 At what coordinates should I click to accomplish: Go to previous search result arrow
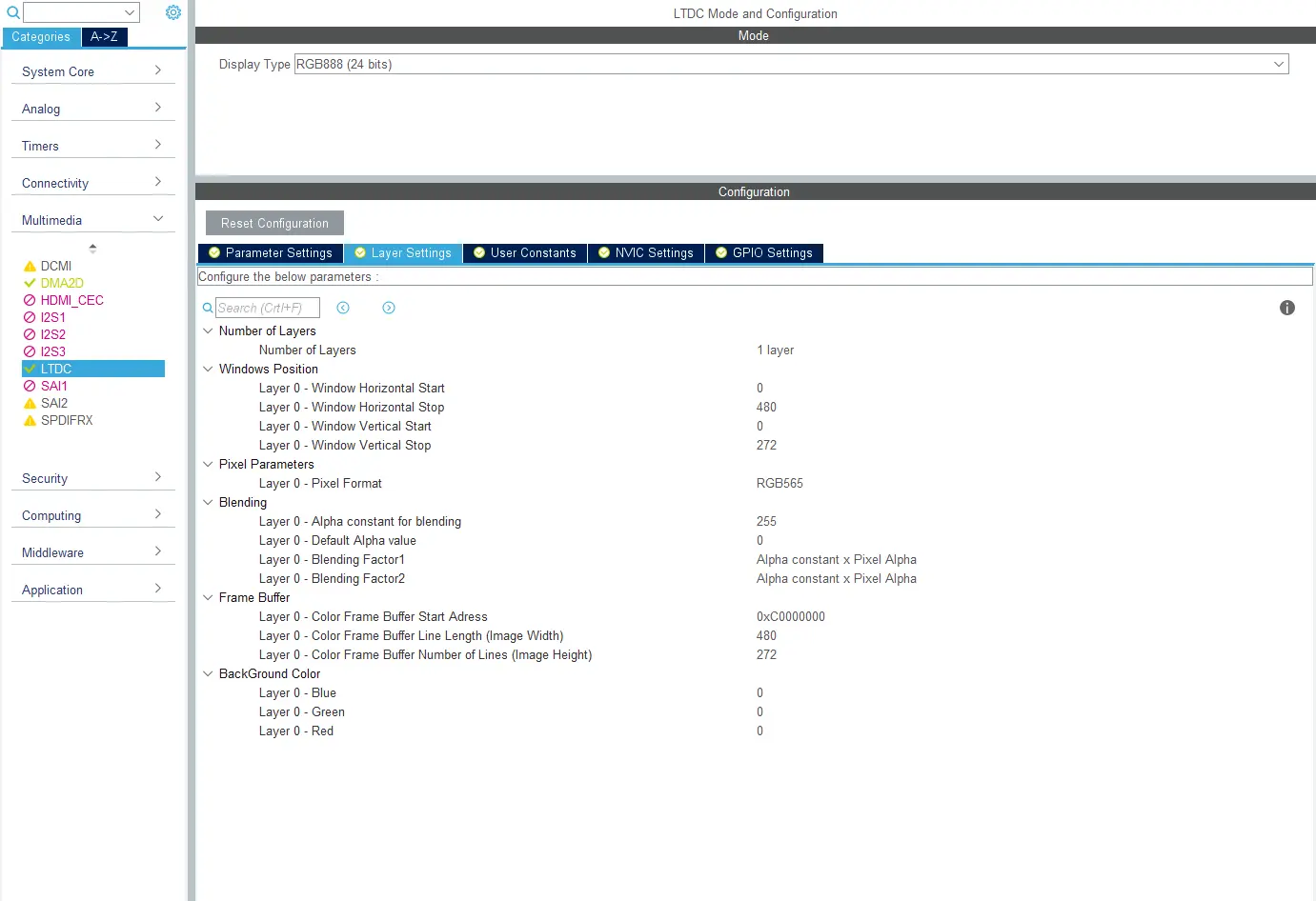(343, 308)
